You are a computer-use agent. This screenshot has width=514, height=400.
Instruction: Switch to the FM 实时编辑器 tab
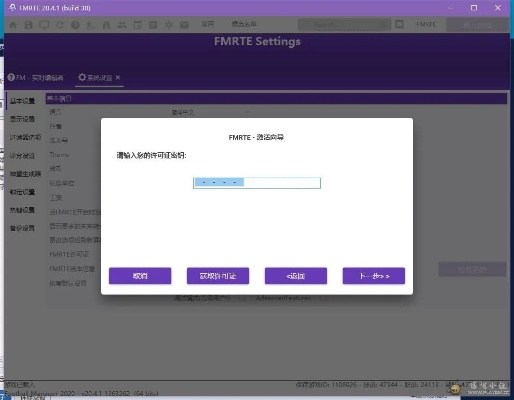coord(36,78)
